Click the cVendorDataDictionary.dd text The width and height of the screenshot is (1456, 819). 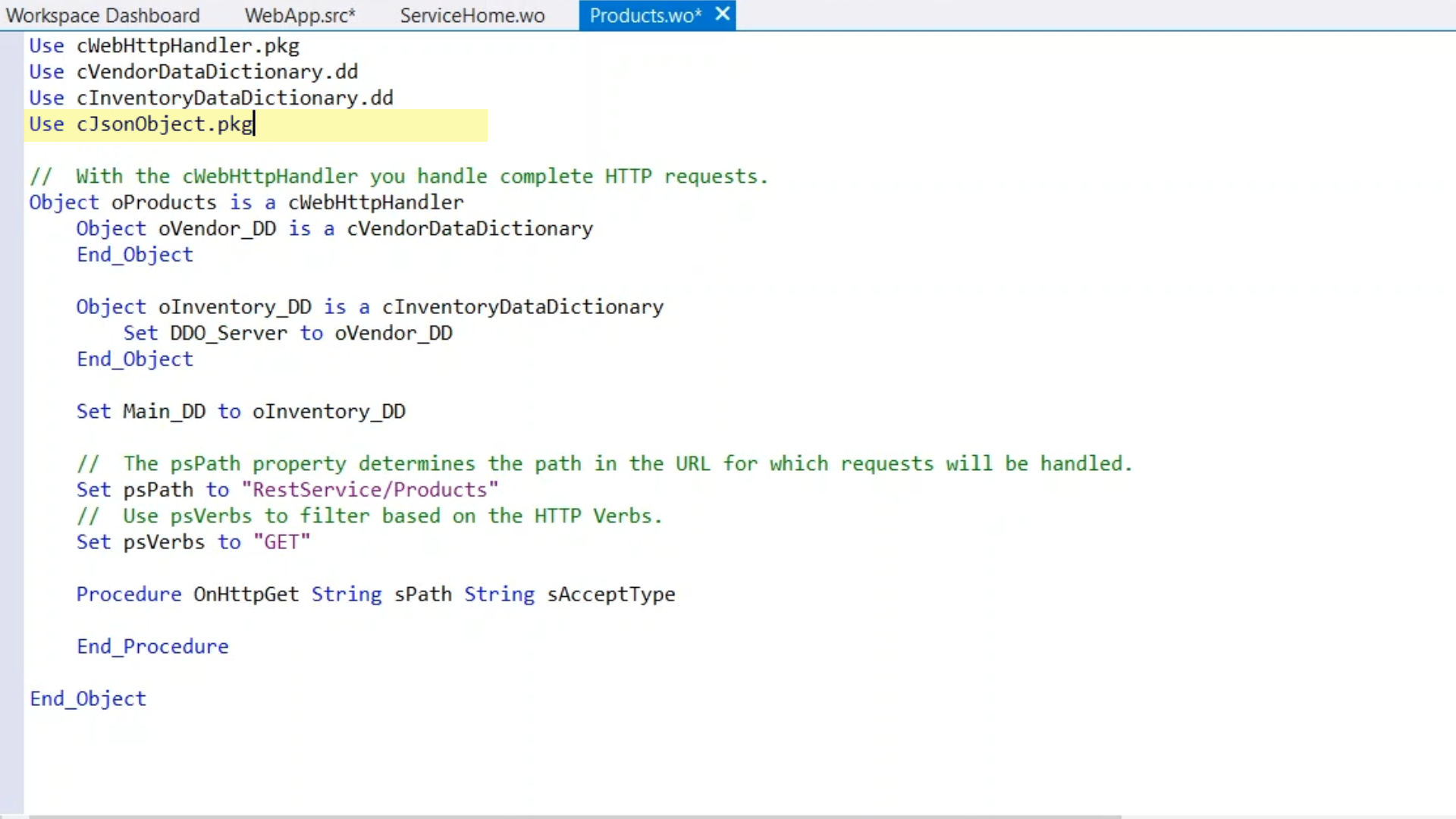click(x=217, y=72)
